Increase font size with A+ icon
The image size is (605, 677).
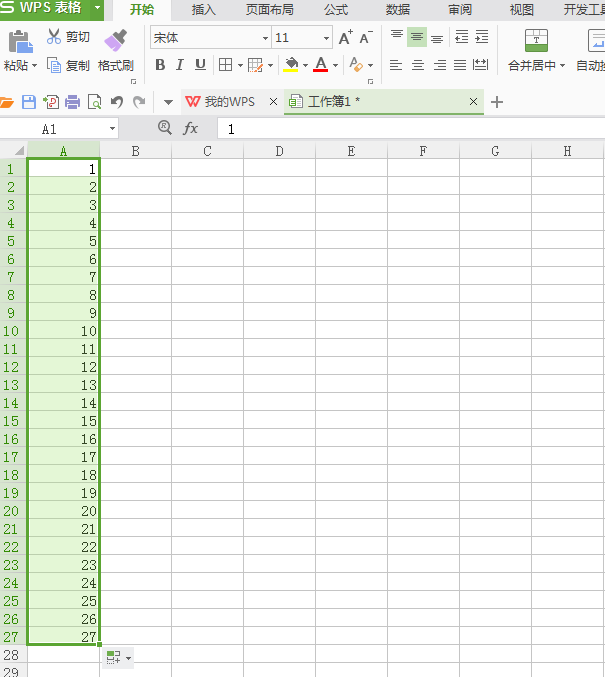click(x=345, y=38)
